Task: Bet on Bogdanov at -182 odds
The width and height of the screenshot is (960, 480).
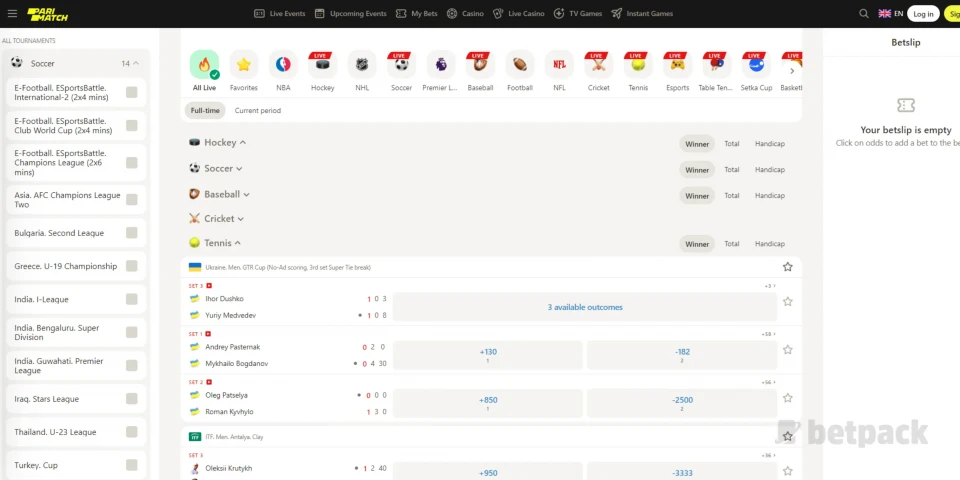Action: [682, 355]
